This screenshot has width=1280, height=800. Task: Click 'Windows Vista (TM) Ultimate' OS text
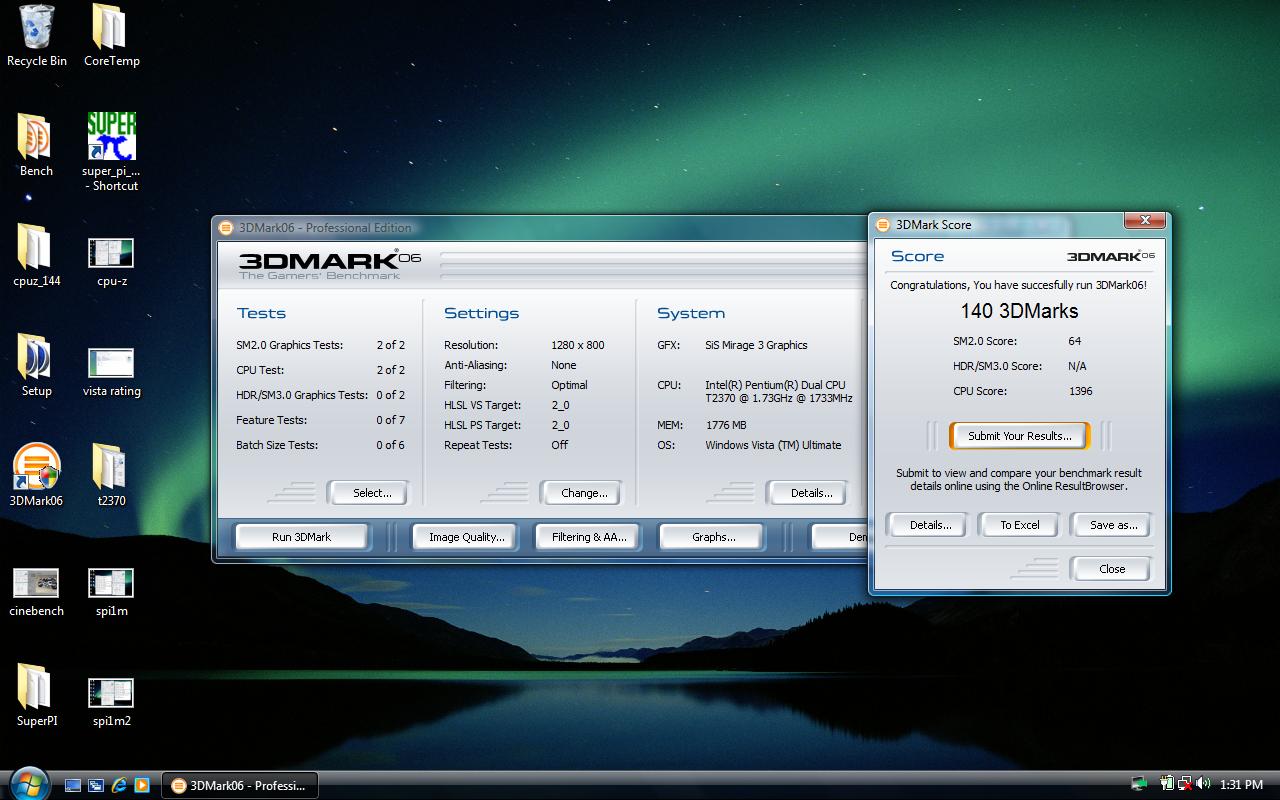point(773,445)
